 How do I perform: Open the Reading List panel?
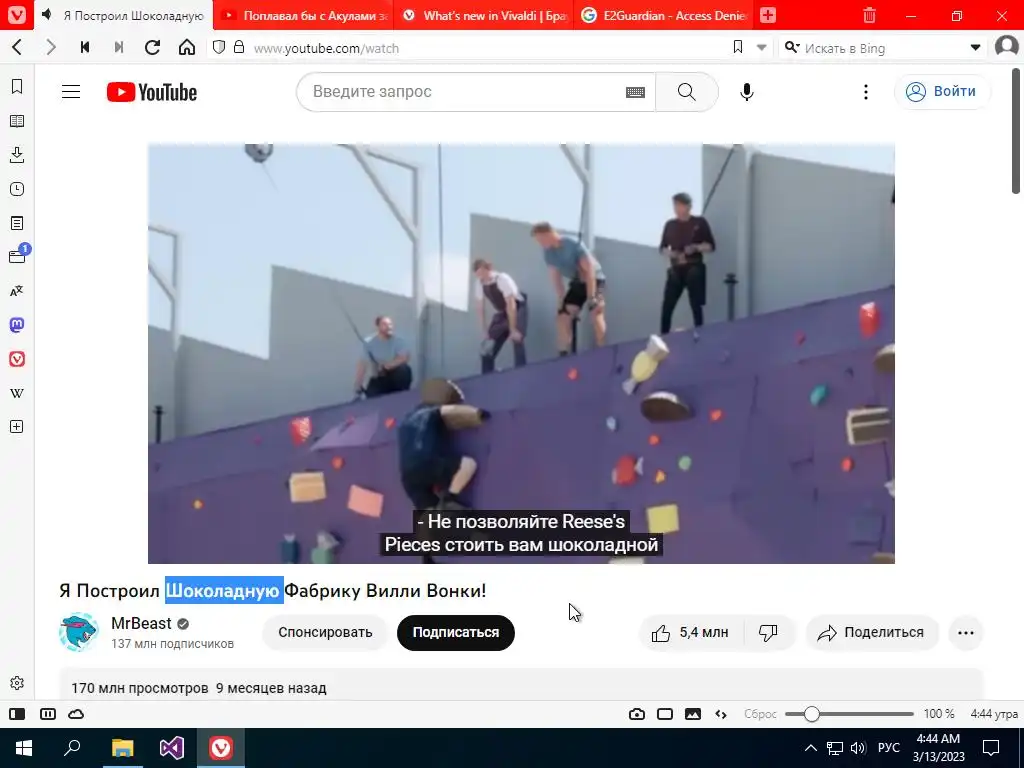pyautogui.click(x=18, y=121)
